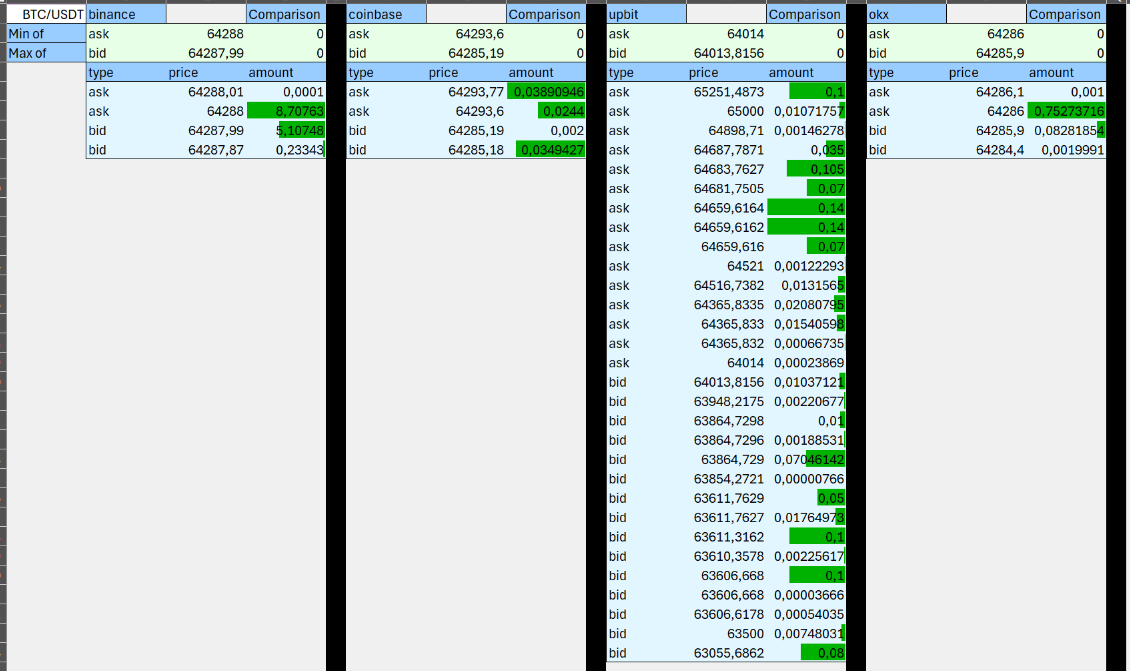Click okx amount column header

1066,73
